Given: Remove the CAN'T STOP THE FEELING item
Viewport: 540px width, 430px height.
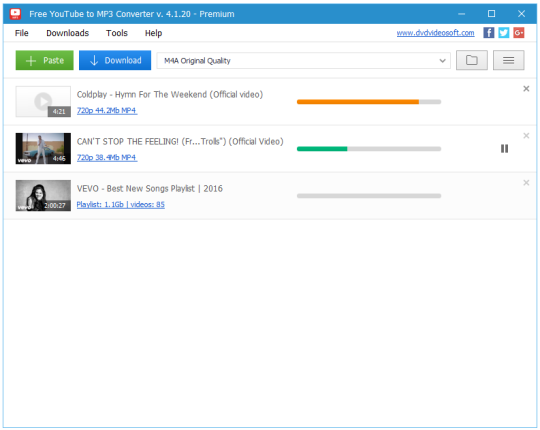Looking at the screenshot, I should [526, 136].
